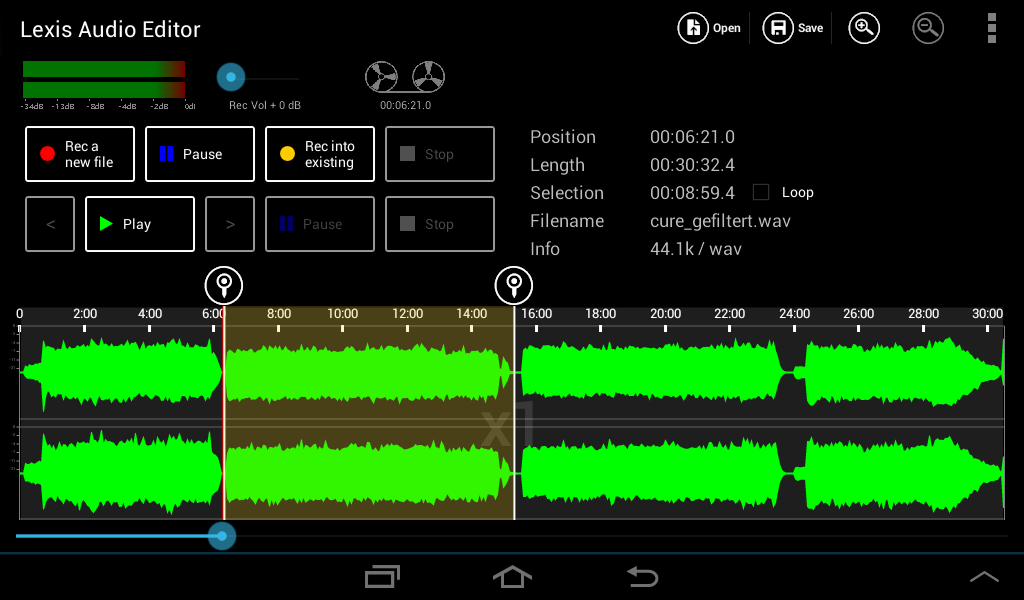
Task: Click the right selection marker pin
Action: coord(514,285)
